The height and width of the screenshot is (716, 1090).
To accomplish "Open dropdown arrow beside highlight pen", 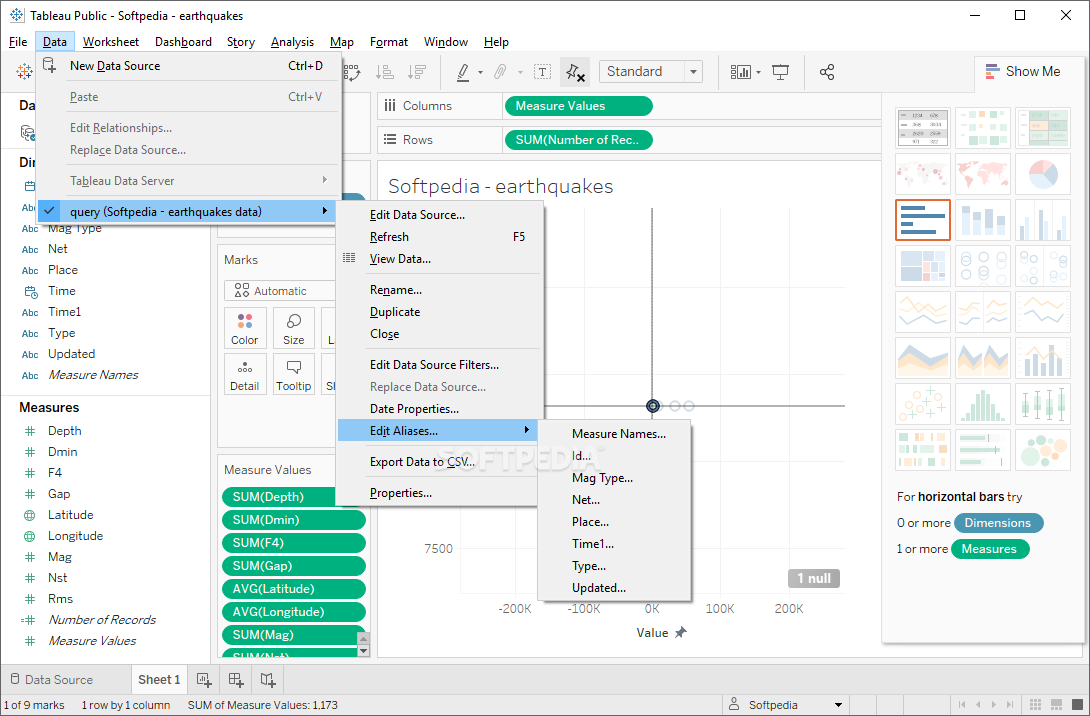I will click(x=480, y=72).
